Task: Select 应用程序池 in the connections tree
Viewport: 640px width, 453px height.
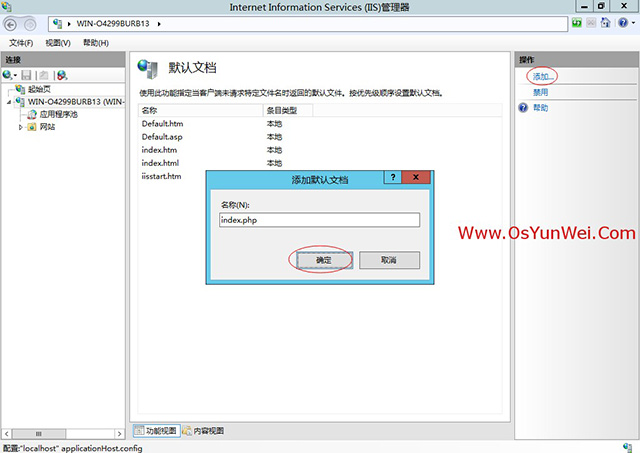Action: 57,114
